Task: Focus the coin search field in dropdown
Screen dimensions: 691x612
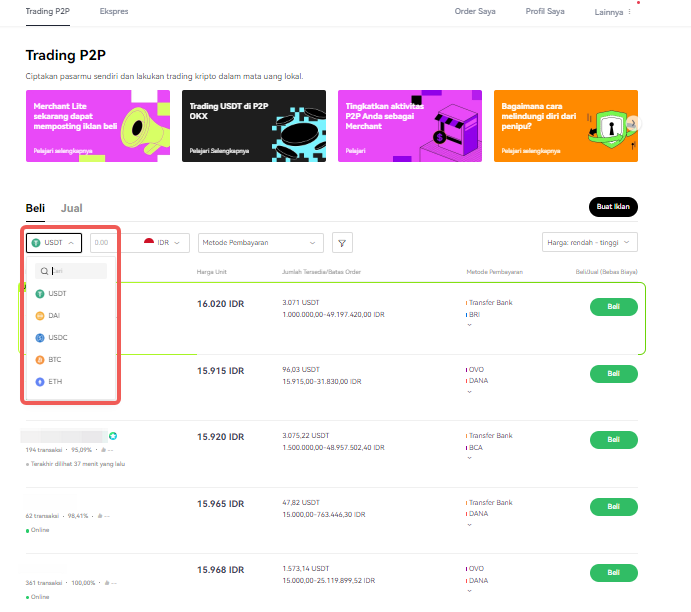Action: [x=71, y=271]
